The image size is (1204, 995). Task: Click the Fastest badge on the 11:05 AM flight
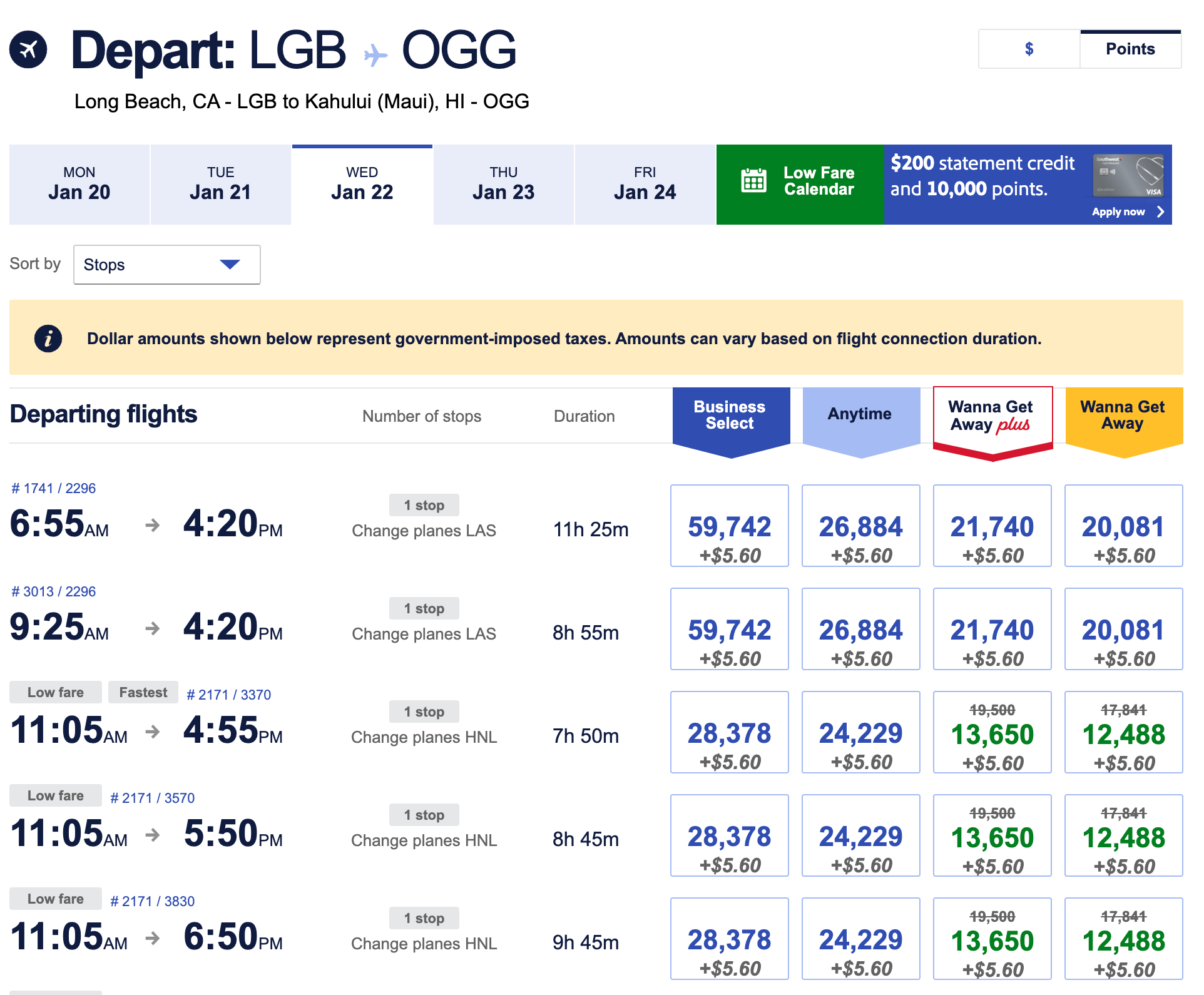(143, 692)
